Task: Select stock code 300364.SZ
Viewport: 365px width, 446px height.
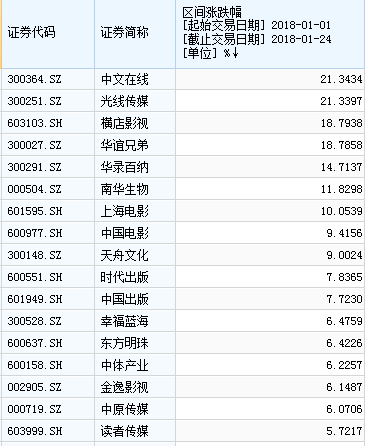Action: coord(35,79)
